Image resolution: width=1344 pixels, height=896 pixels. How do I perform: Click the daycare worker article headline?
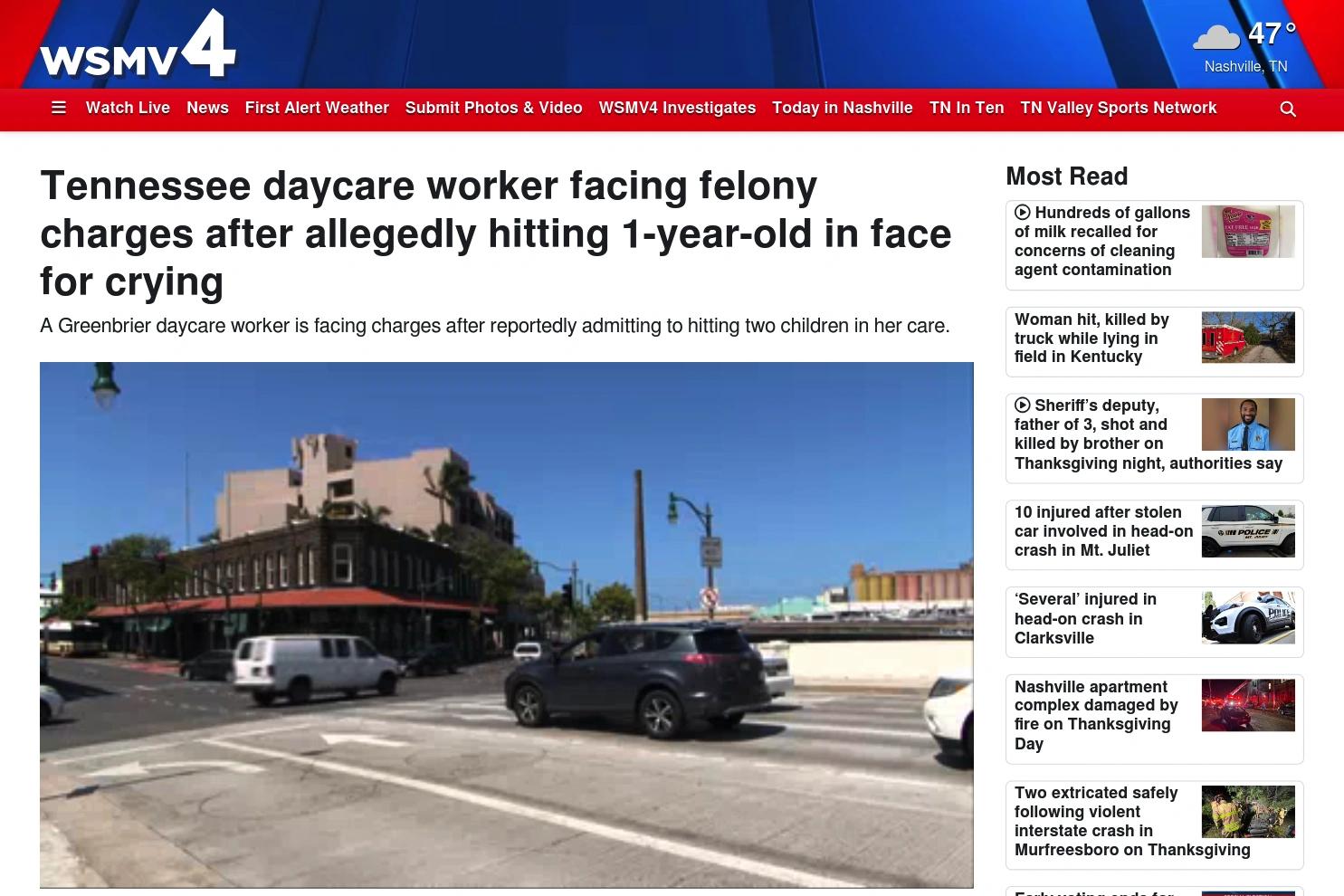tap(496, 234)
